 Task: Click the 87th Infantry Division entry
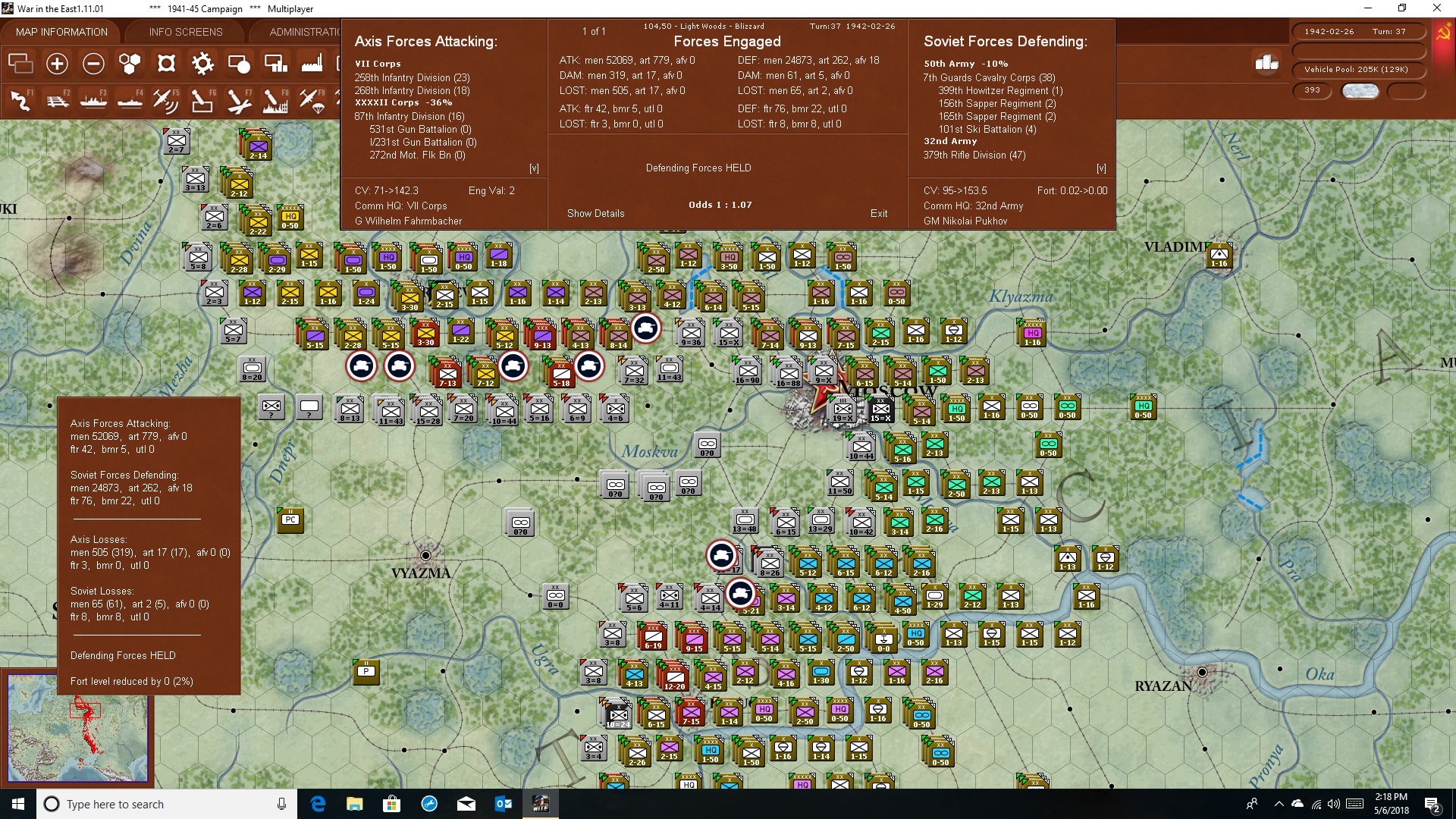(x=409, y=117)
